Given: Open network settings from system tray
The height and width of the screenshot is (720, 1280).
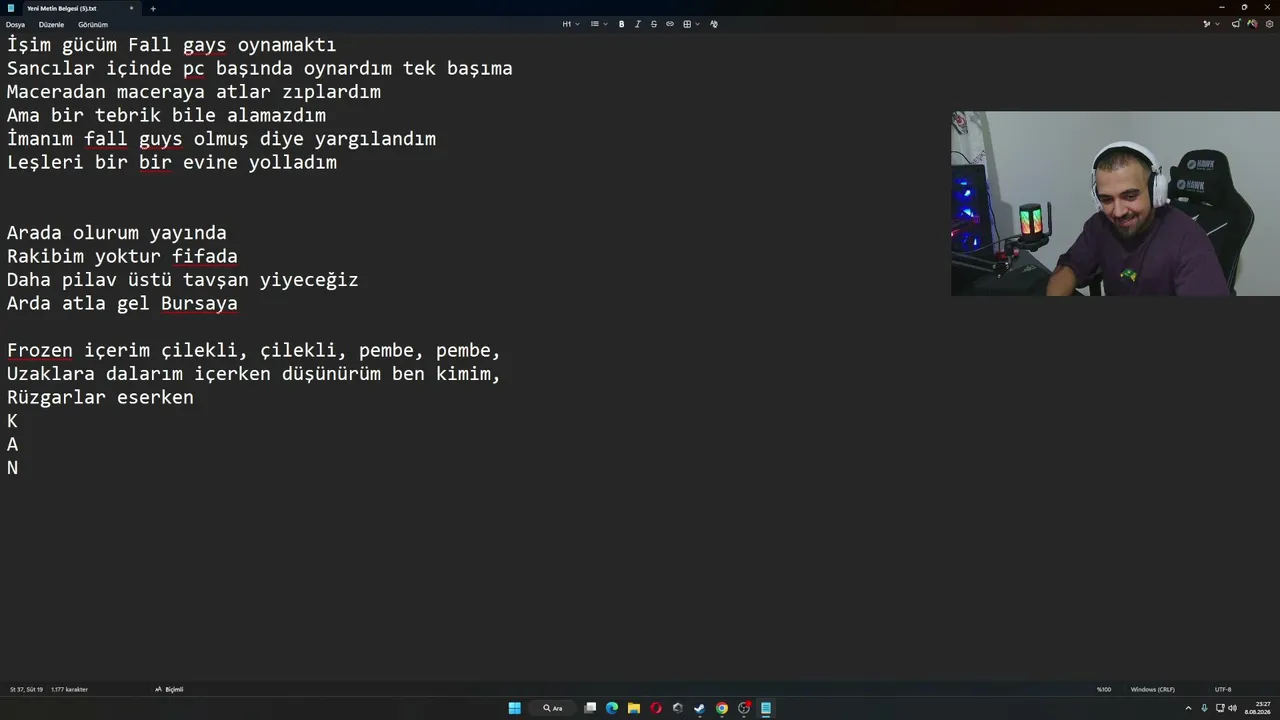Looking at the screenshot, I should 1220,708.
